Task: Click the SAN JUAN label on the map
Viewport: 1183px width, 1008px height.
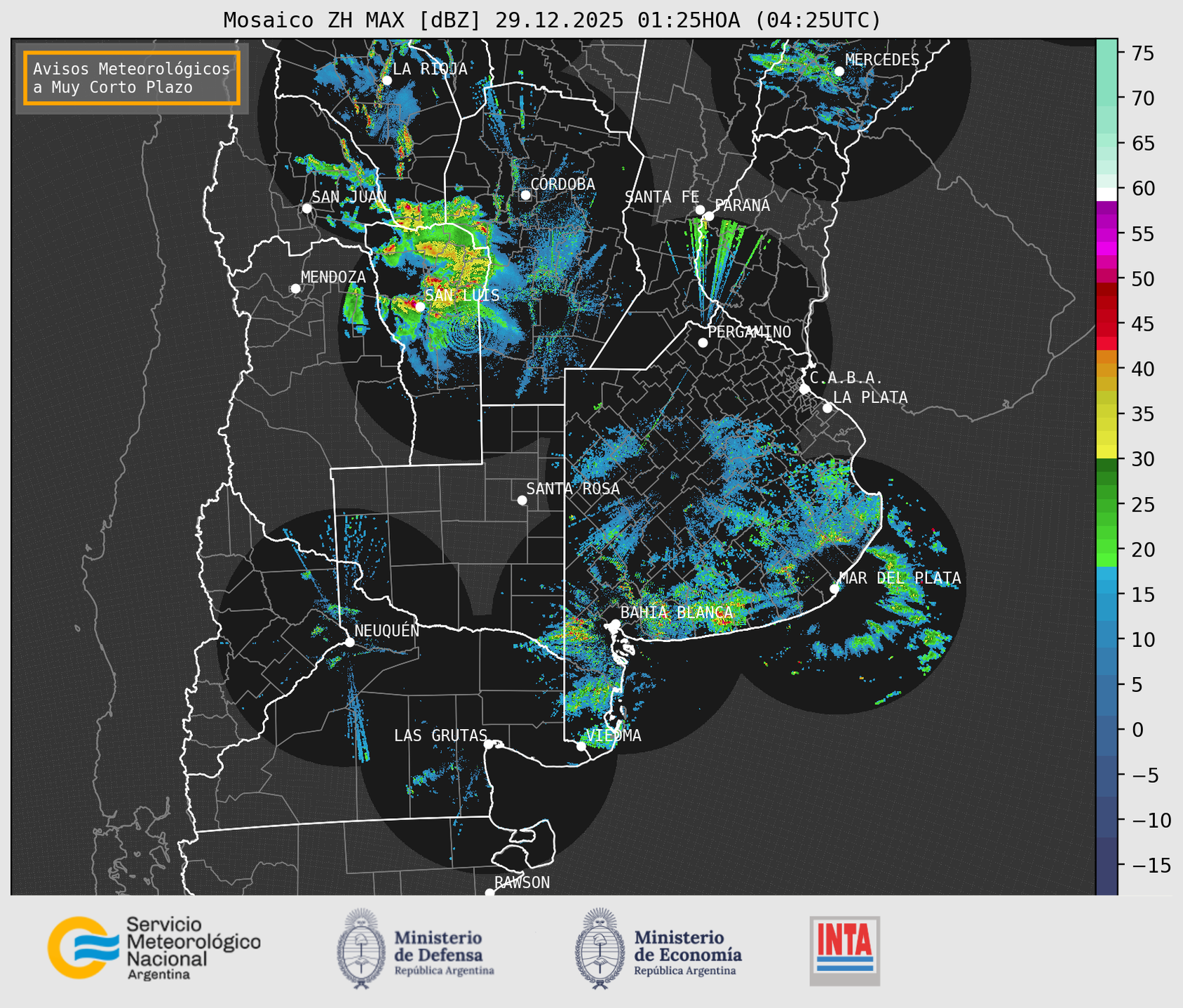Action: 349,197
